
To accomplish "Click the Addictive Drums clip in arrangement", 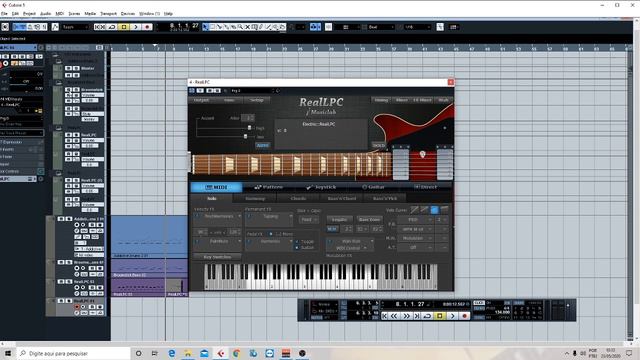I will point(149,237).
